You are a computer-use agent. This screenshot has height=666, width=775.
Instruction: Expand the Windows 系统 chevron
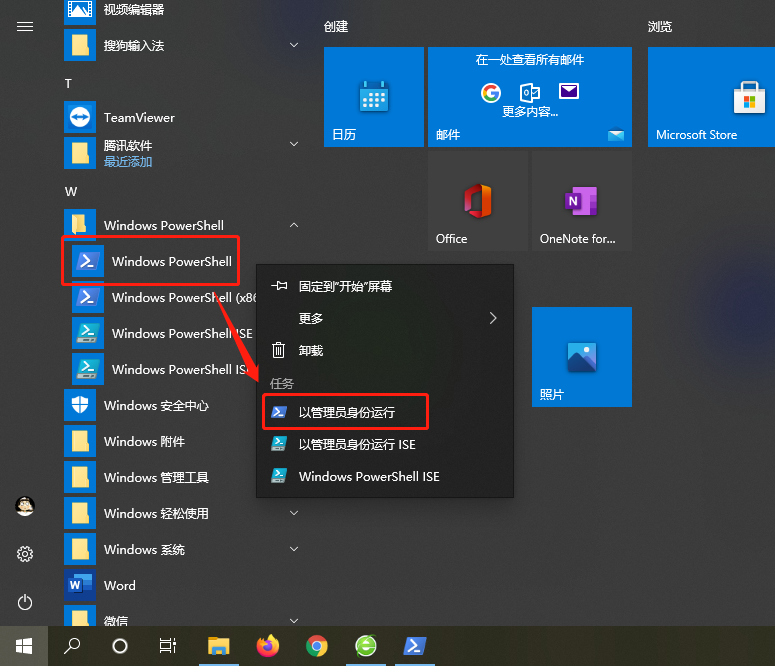(x=294, y=549)
